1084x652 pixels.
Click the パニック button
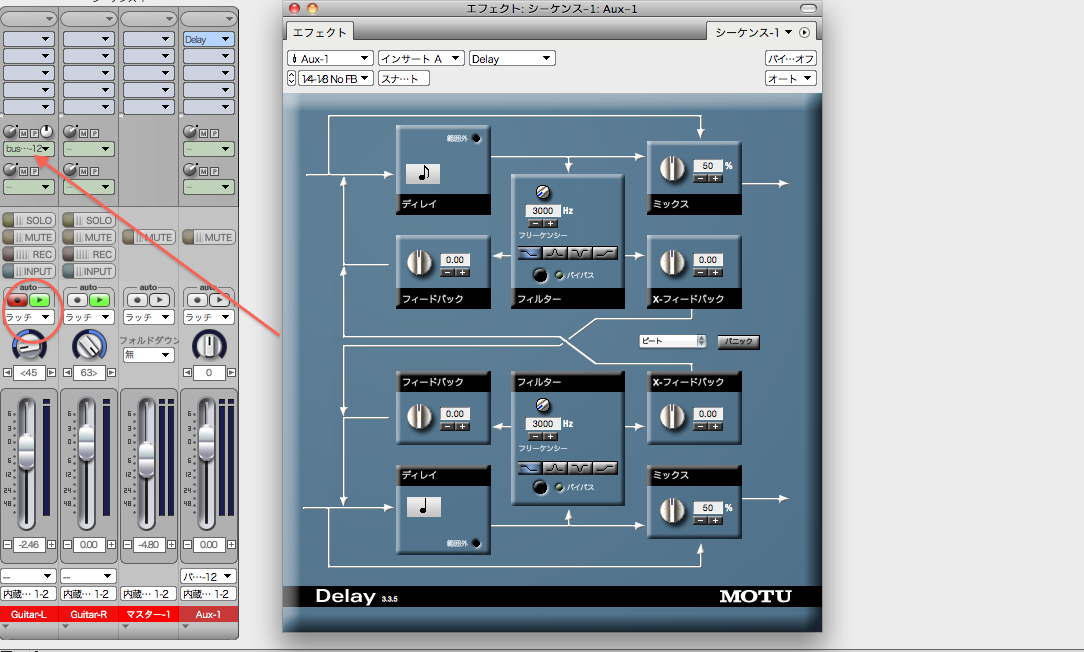point(738,342)
